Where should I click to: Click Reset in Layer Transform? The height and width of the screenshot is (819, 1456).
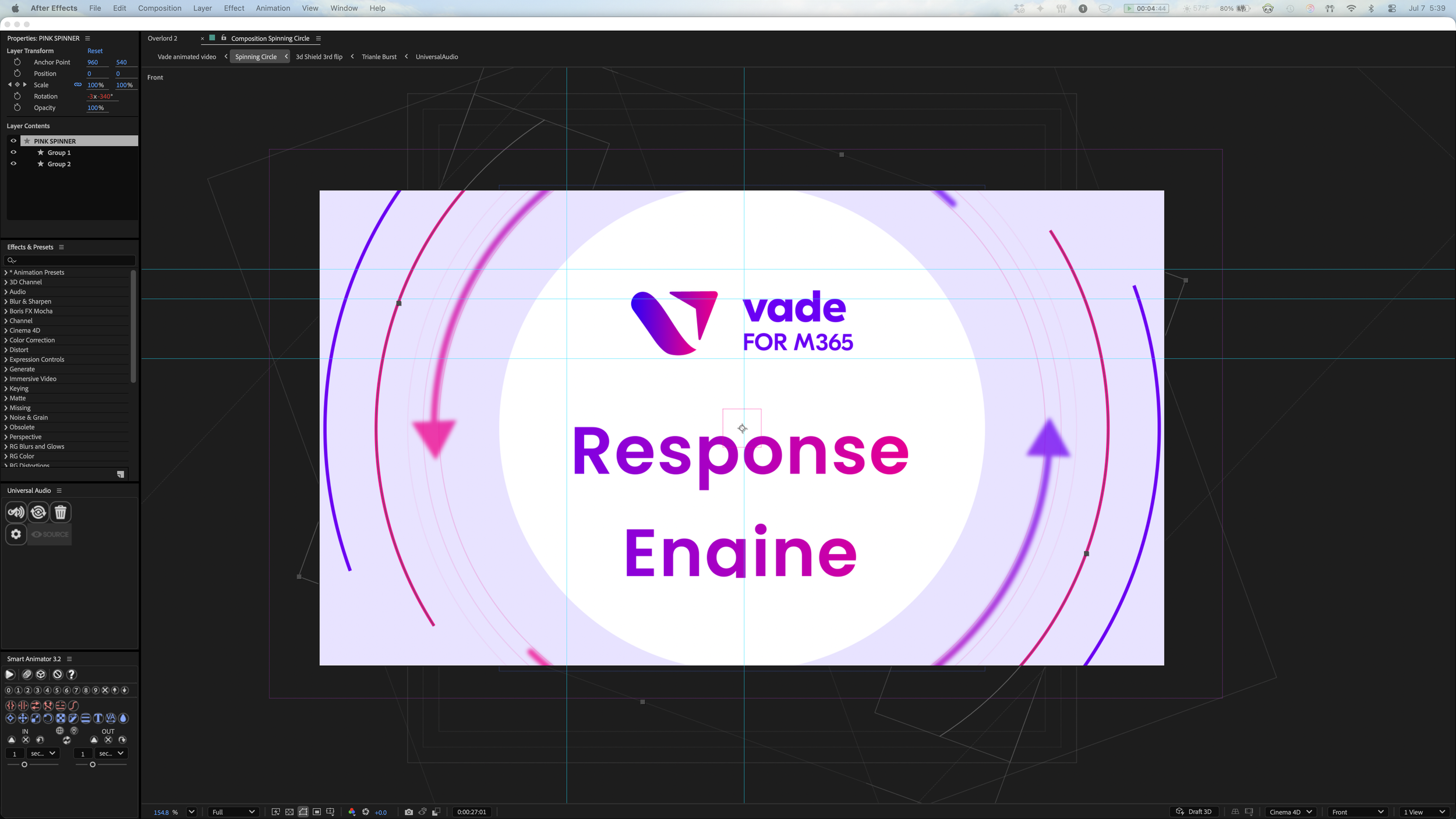95,51
